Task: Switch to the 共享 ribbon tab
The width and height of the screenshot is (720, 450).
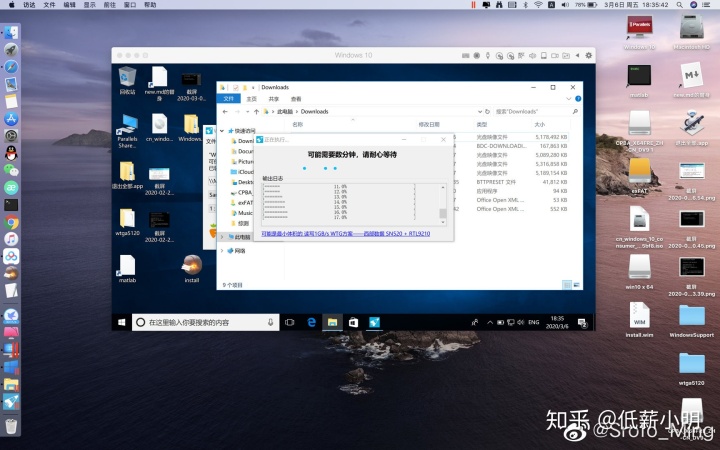Action: point(274,99)
